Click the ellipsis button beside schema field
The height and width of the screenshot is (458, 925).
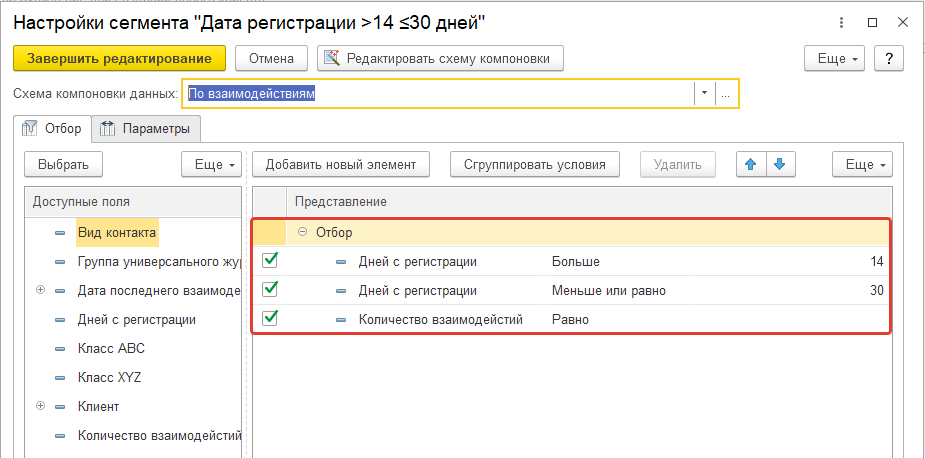727,93
